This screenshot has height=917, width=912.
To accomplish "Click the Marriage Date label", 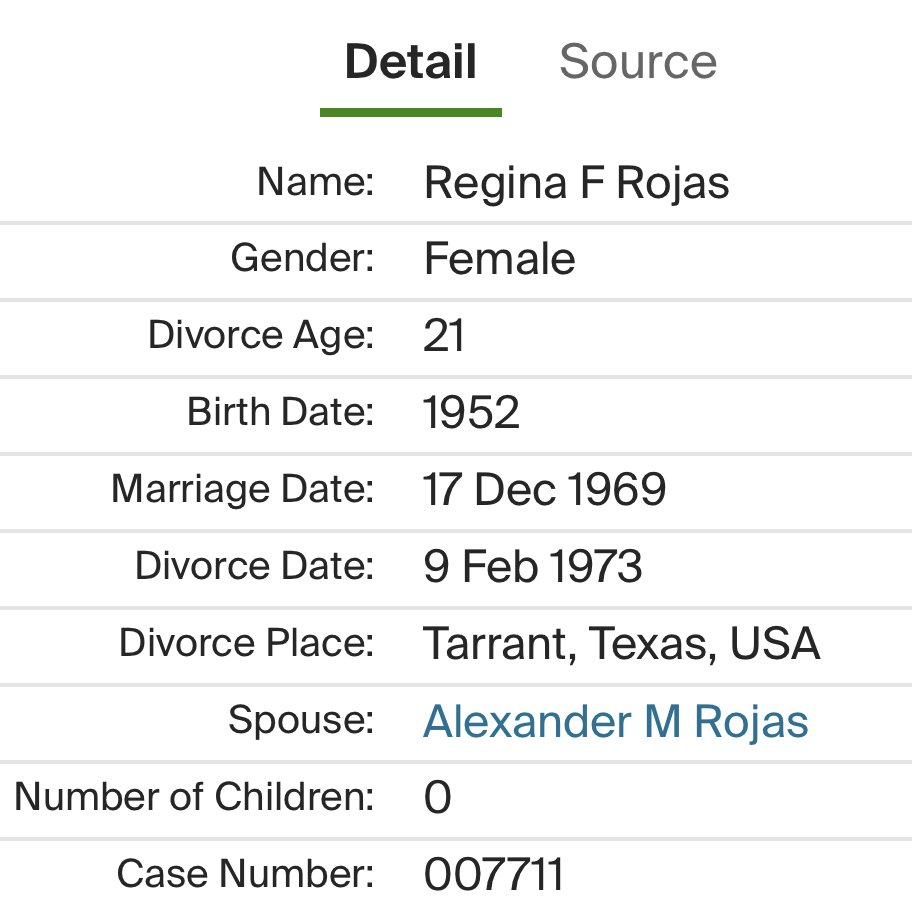I will pyautogui.click(x=242, y=489).
